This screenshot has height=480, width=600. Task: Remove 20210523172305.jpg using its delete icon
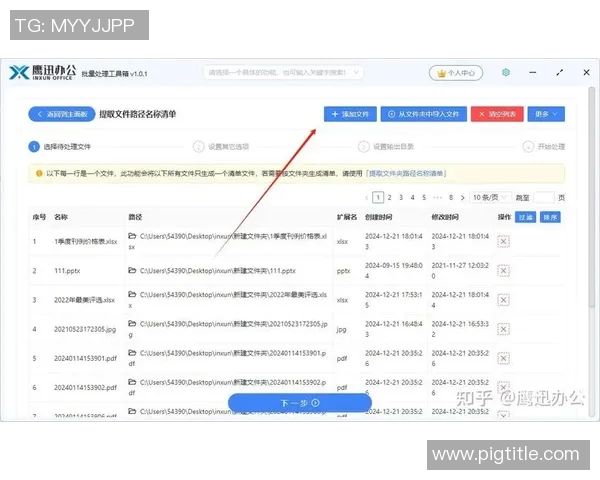pos(503,329)
